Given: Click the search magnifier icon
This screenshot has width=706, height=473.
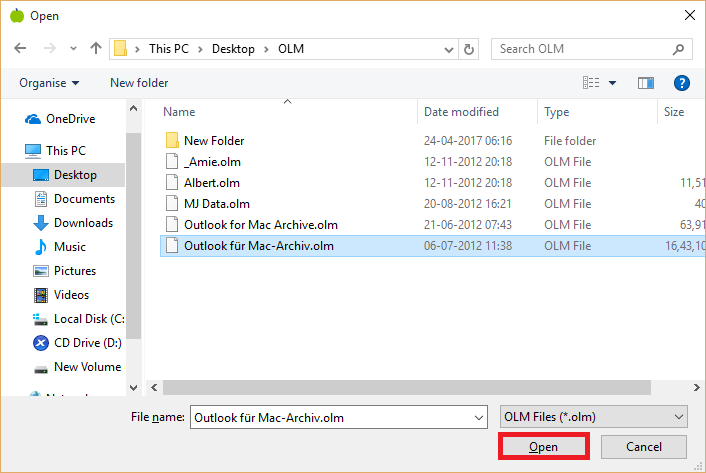Looking at the screenshot, I should [678, 49].
